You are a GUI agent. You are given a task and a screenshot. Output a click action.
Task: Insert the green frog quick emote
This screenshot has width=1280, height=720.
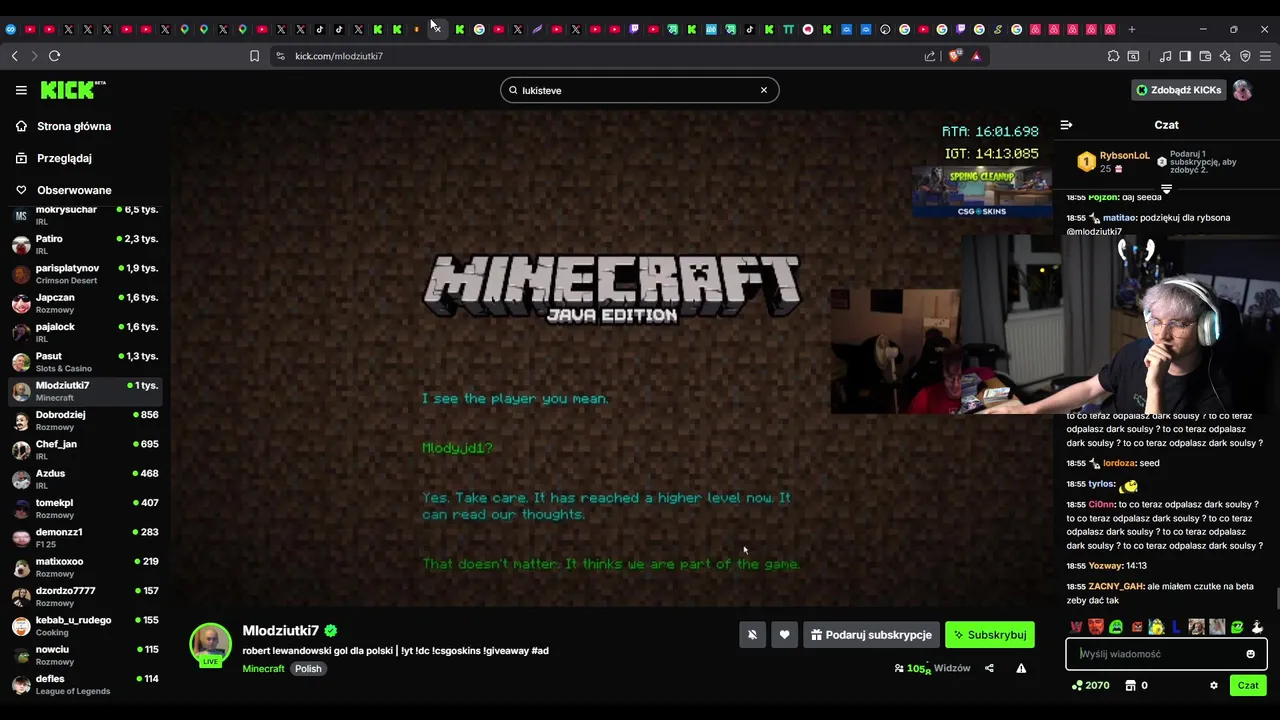coord(1116,627)
